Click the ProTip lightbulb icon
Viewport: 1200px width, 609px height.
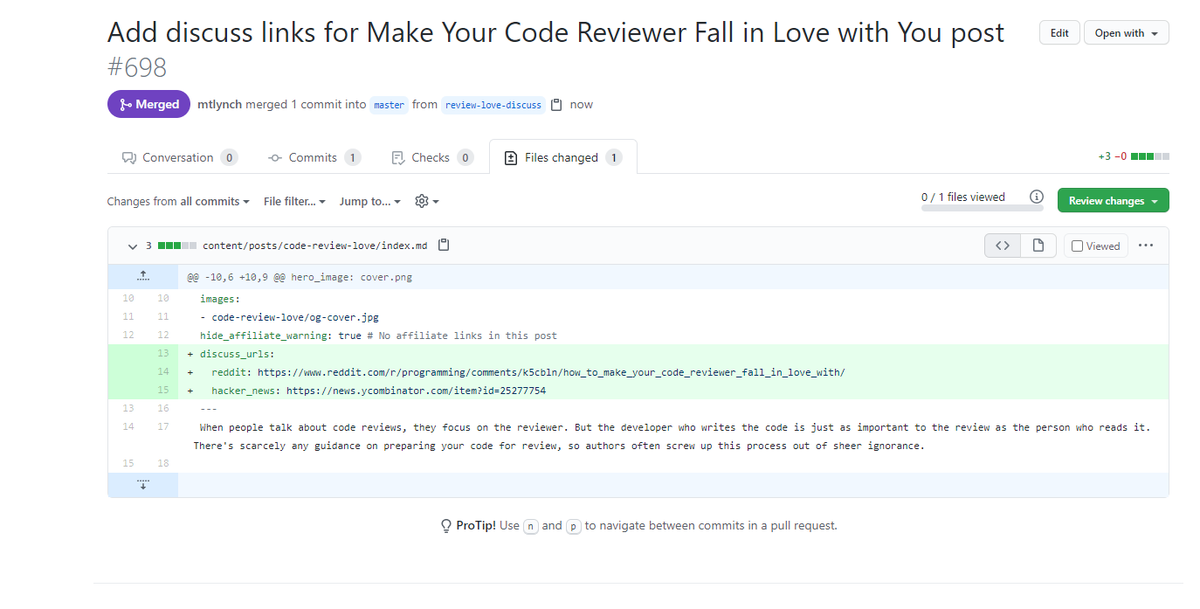pos(446,525)
